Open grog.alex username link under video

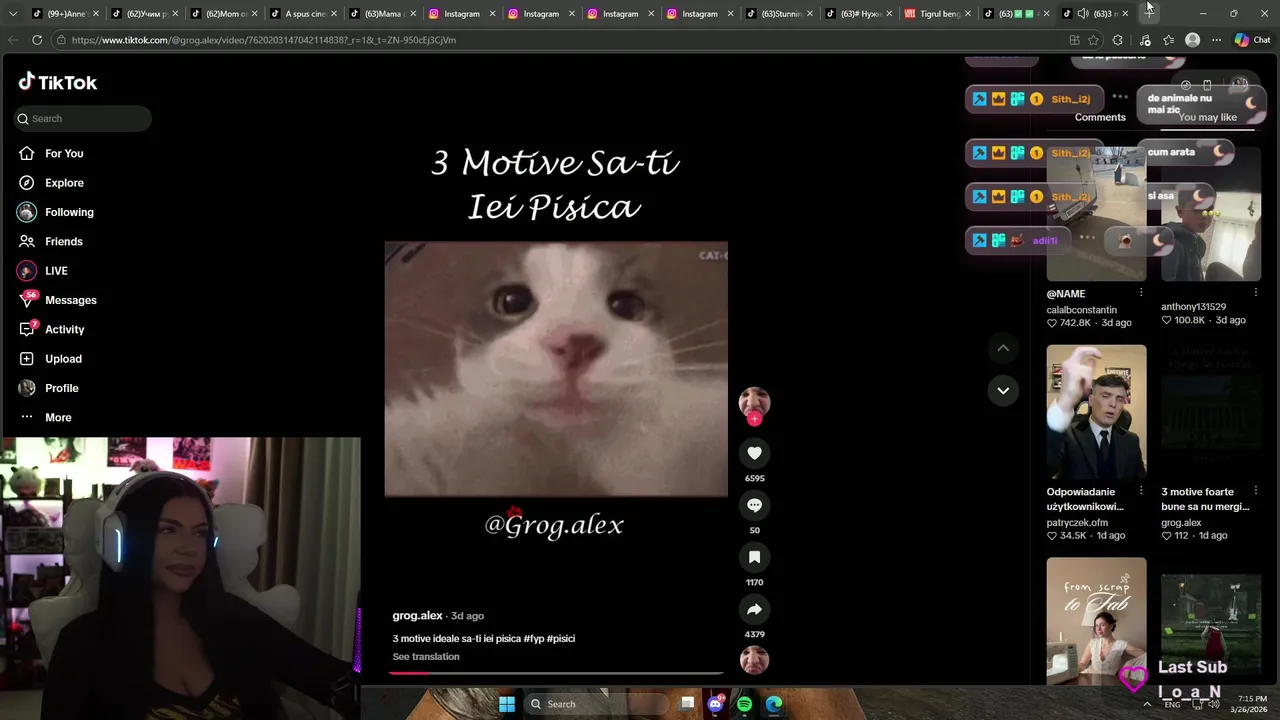(417, 616)
